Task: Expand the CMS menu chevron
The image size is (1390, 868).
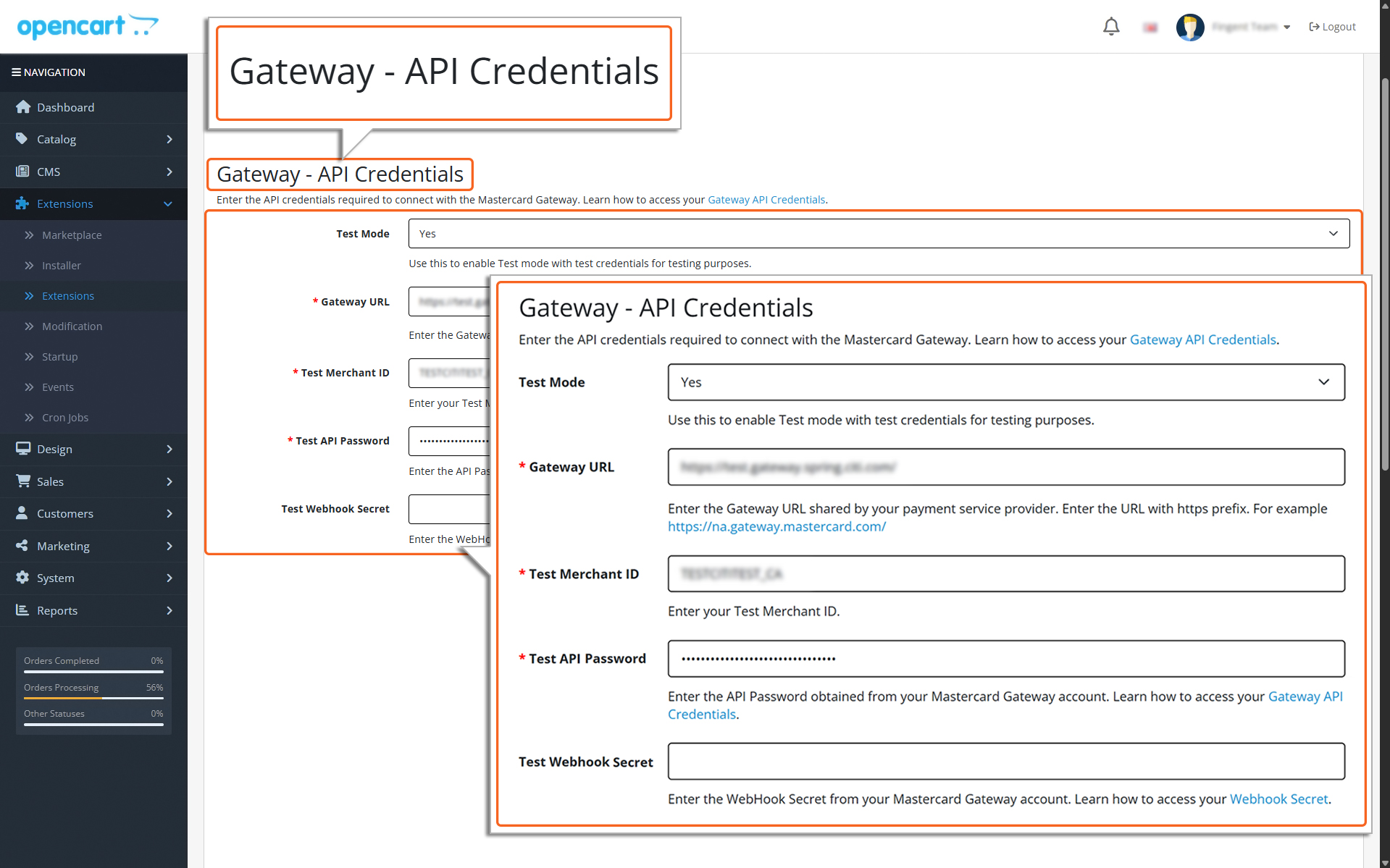Action: click(x=169, y=172)
